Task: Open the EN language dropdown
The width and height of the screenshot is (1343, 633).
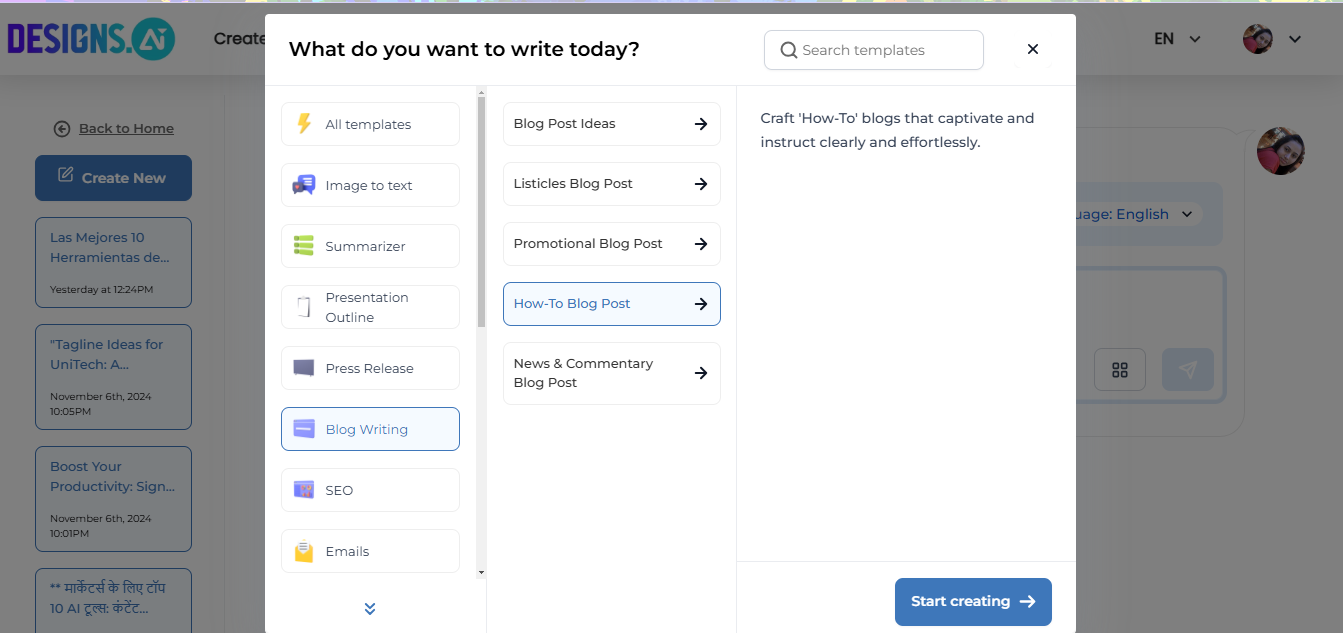Action: click(1175, 38)
